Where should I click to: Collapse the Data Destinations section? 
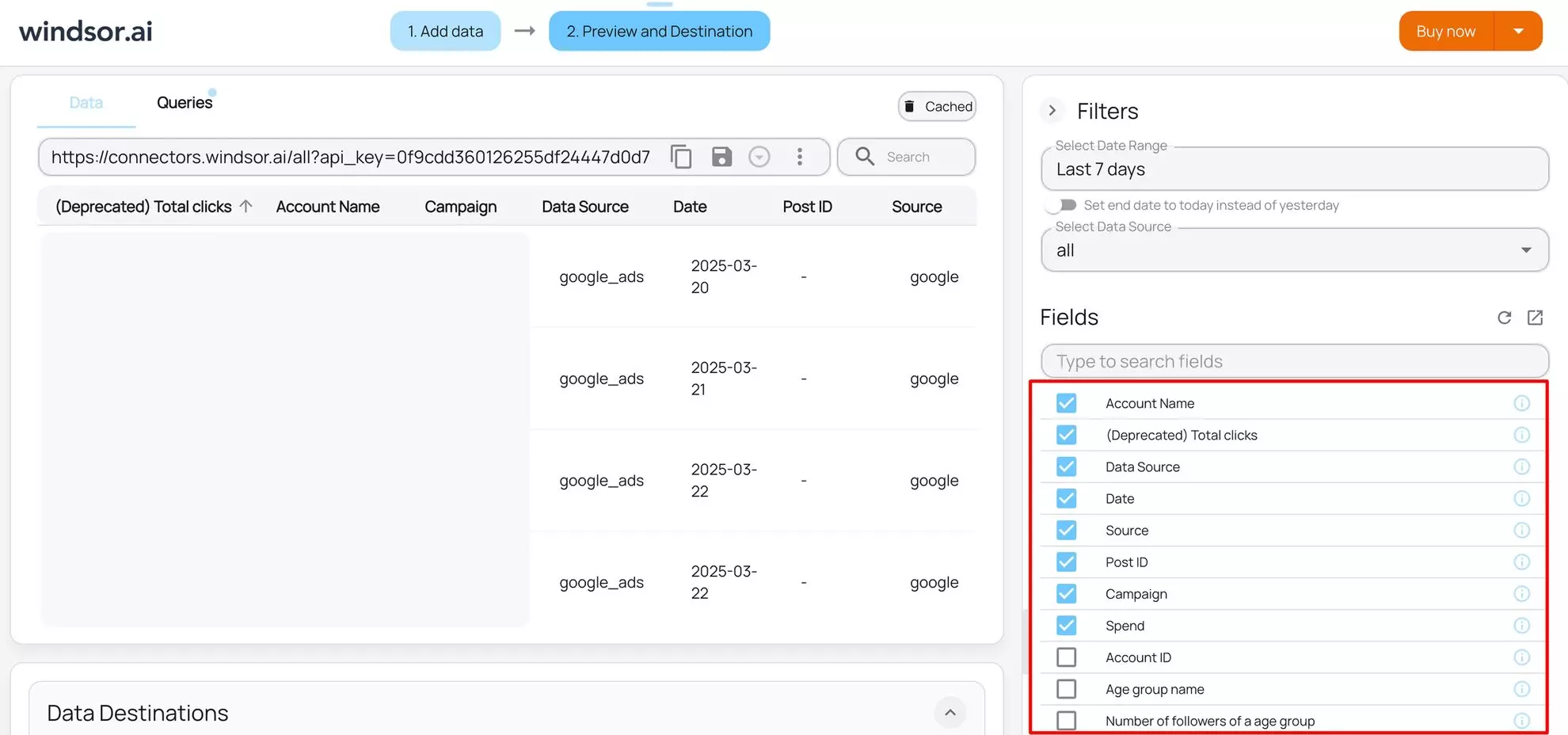pyautogui.click(x=950, y=712)
